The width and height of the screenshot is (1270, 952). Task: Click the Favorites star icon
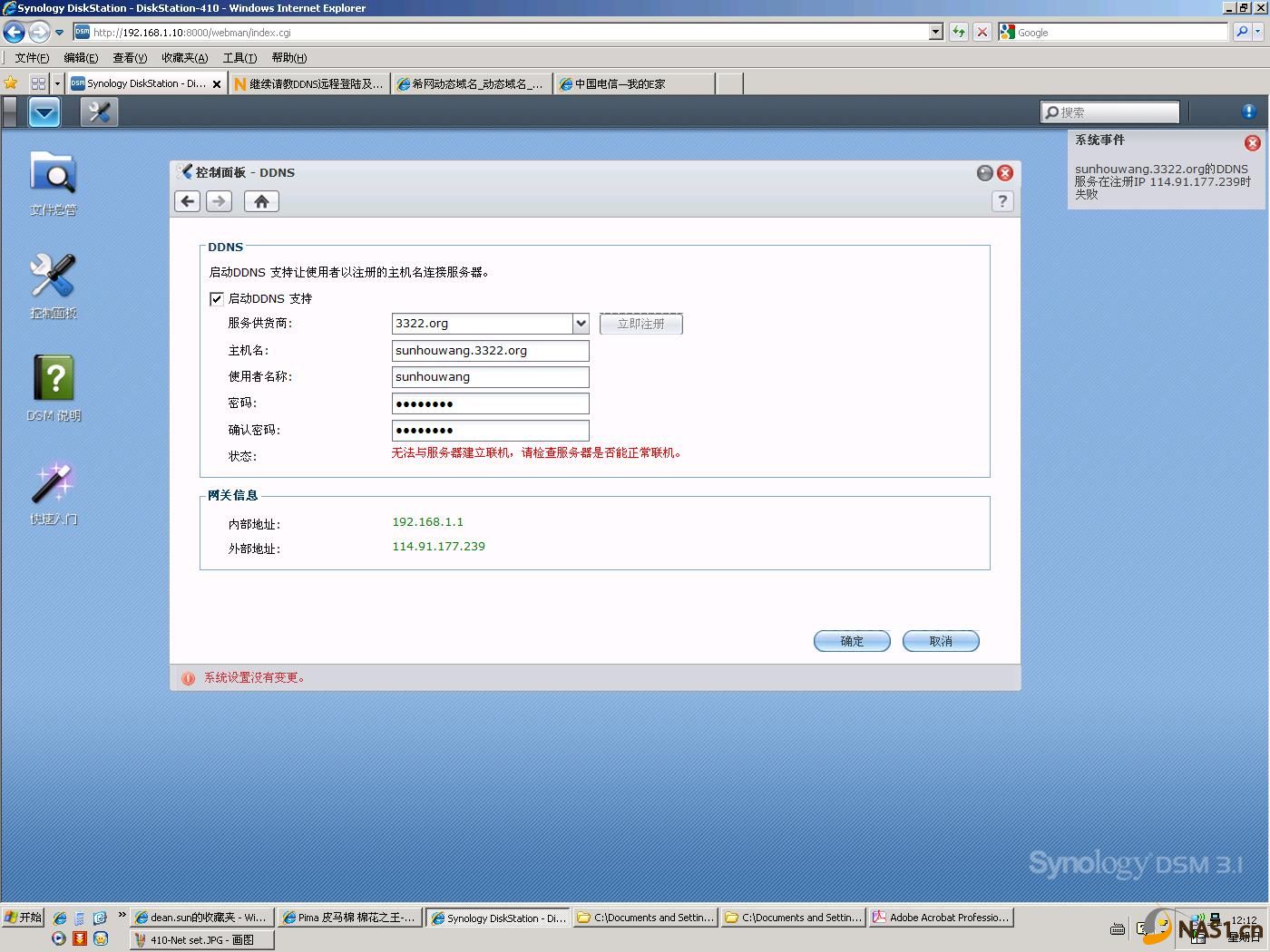pos(11,83)
